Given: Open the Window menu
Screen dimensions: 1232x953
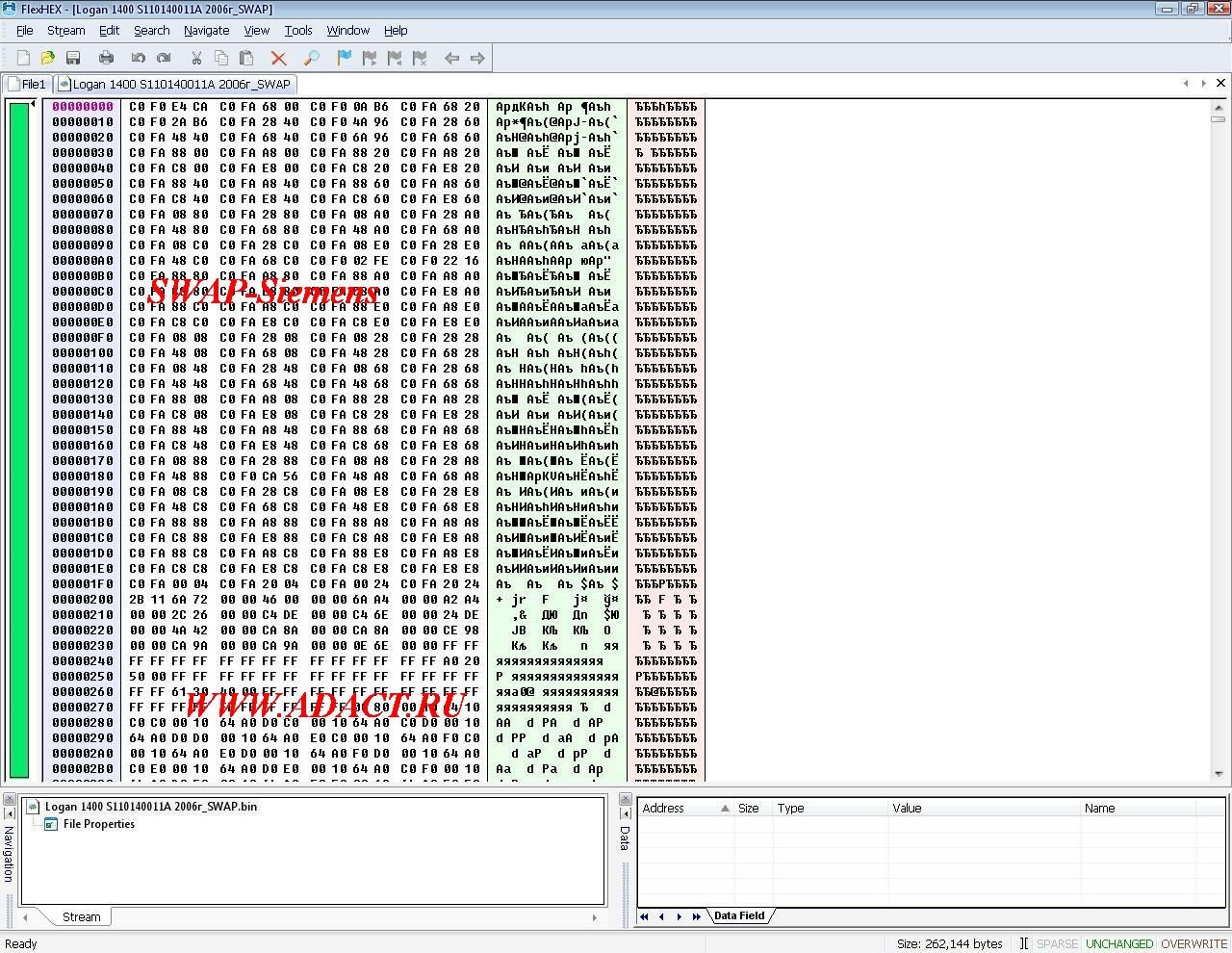Looking at the screenshot, I should pos(347,31).
